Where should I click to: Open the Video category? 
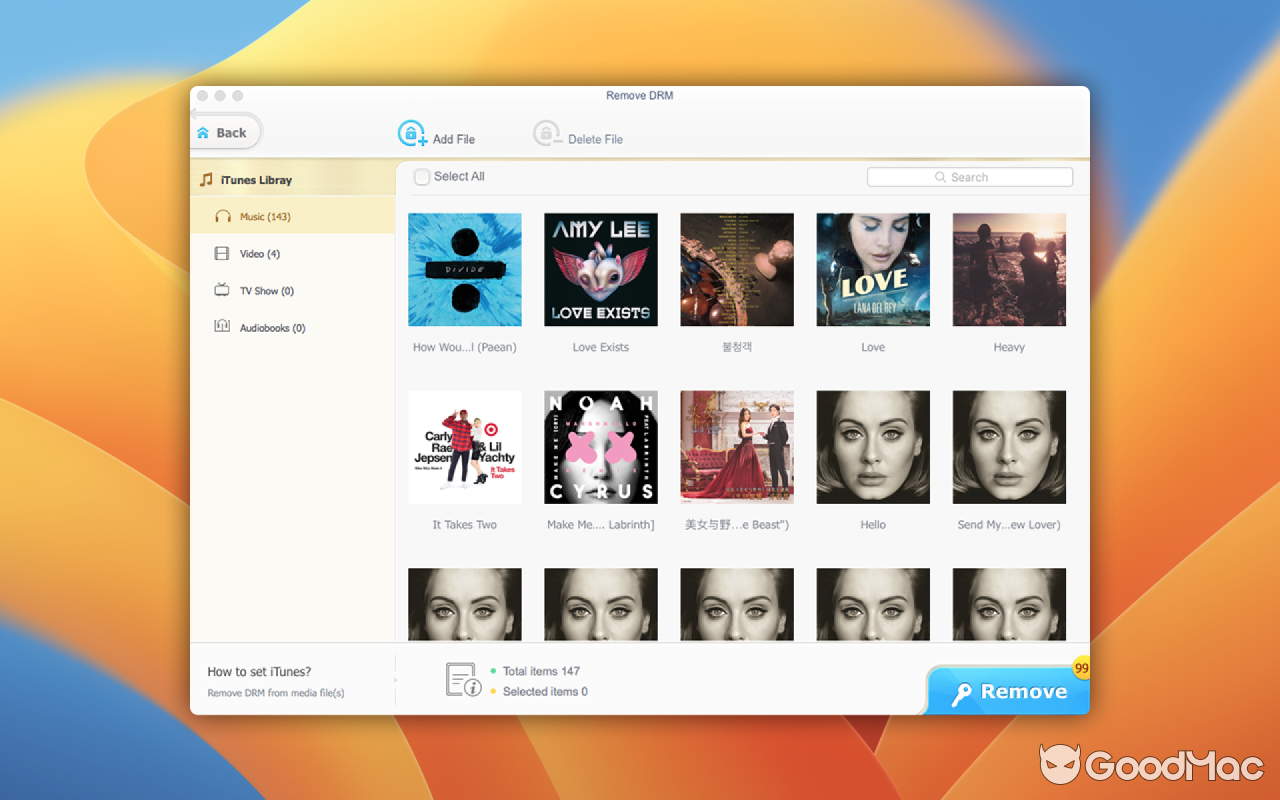[x=262, y=253]
